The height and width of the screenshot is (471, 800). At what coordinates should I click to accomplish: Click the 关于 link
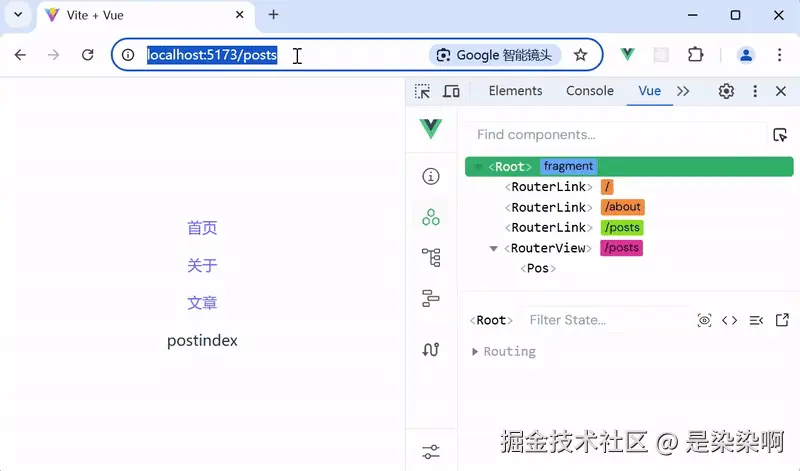point(202,265)
